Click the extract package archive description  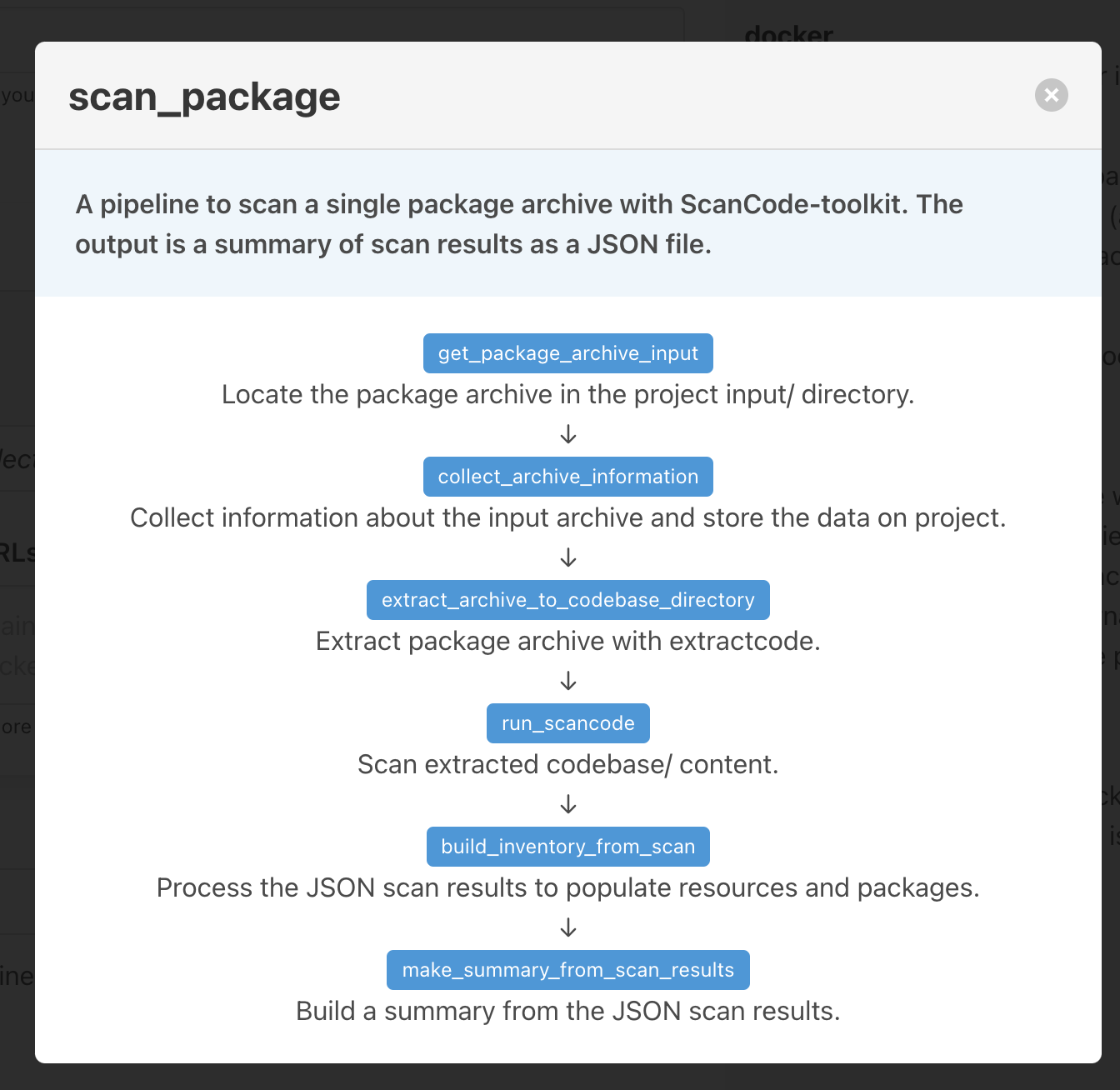coord(567,641)
